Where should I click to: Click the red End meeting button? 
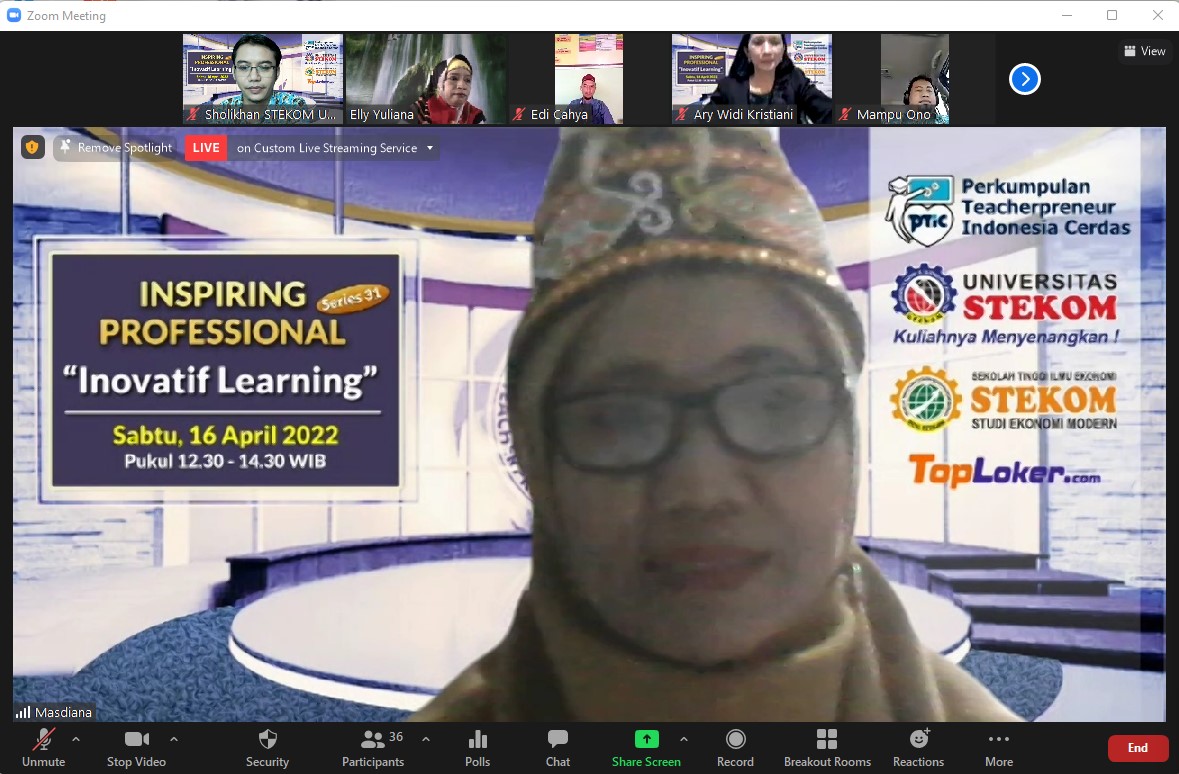(x=1138, y=748)
